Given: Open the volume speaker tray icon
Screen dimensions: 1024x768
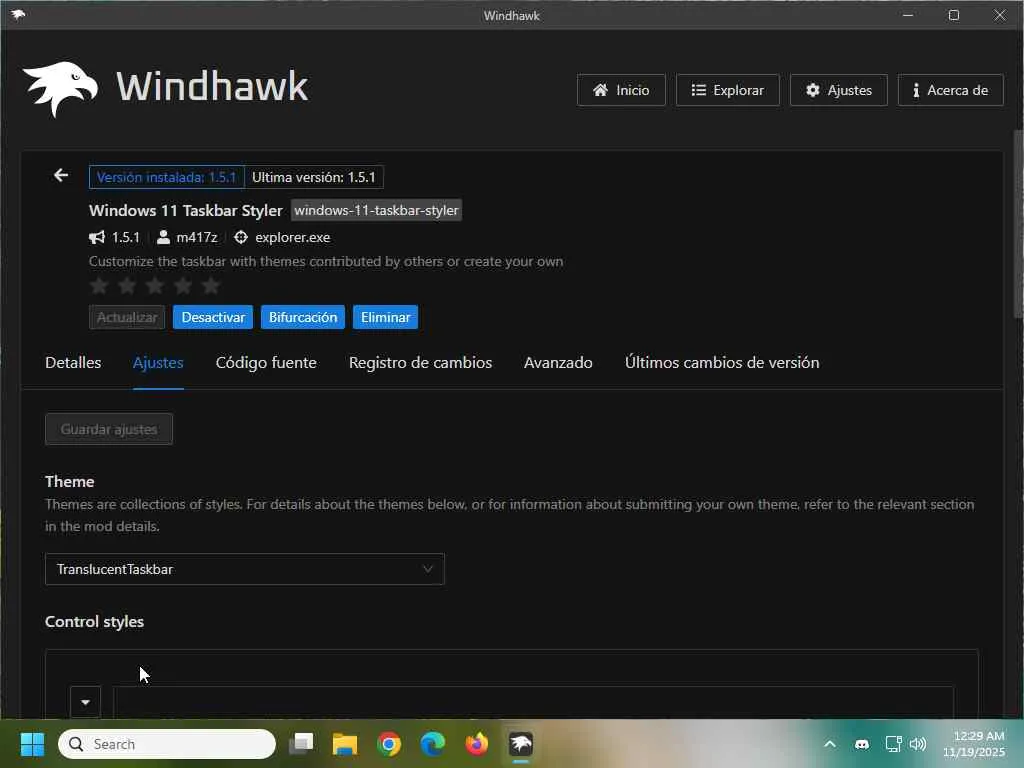Looking at the screenshot, I should [918, 744].
